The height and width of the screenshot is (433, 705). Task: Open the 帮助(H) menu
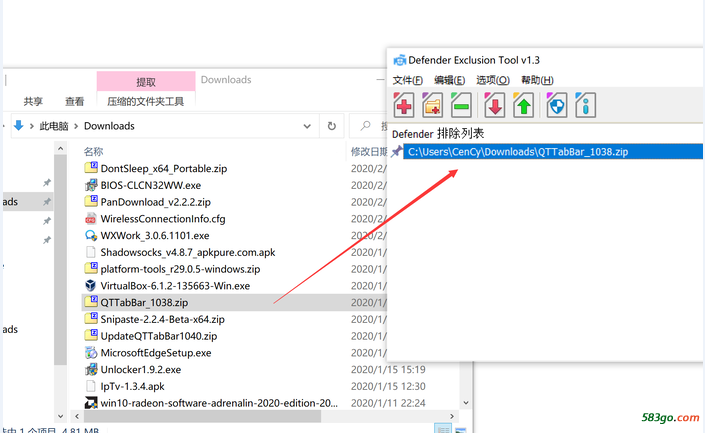pyautogui.click(x=537, y=80)
